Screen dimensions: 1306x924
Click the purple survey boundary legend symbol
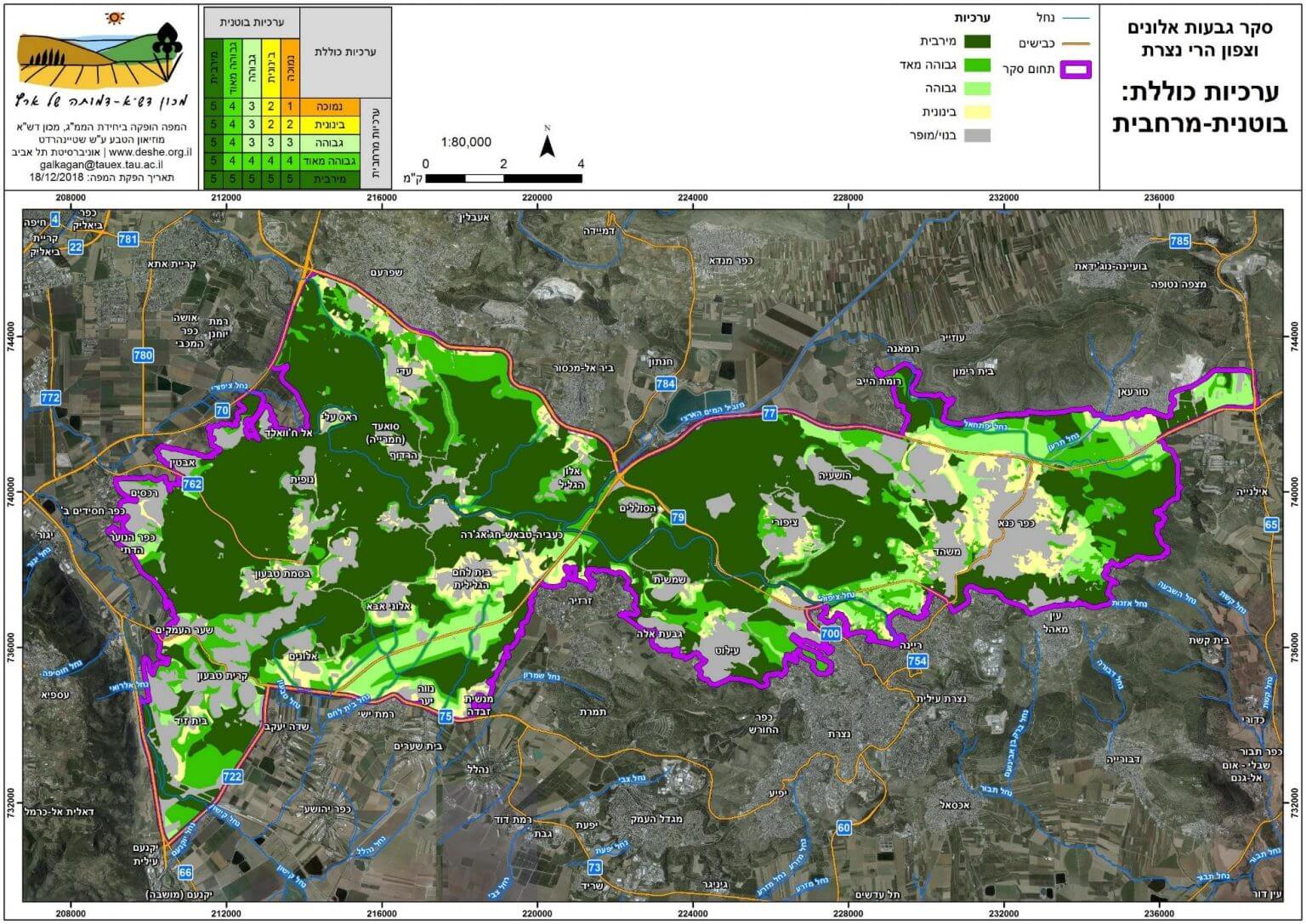[1075, 71]
